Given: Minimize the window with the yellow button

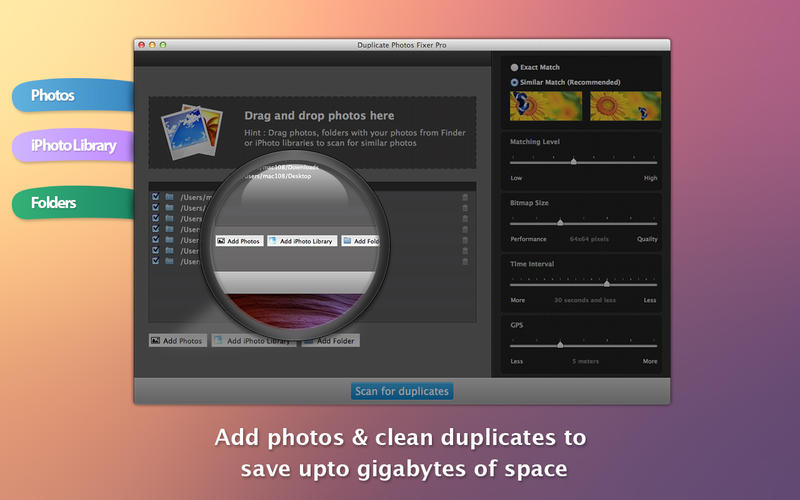Looking at the screenshot, I should point(152,45).
